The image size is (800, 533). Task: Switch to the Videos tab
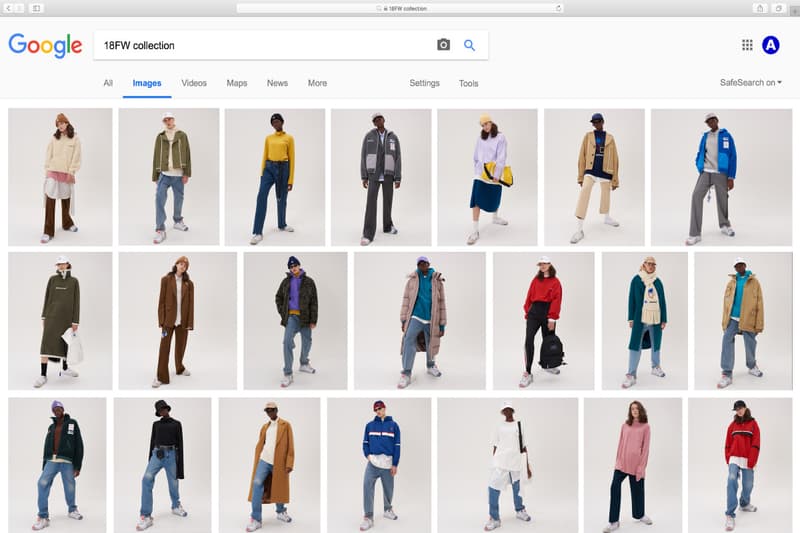[194, 83]
